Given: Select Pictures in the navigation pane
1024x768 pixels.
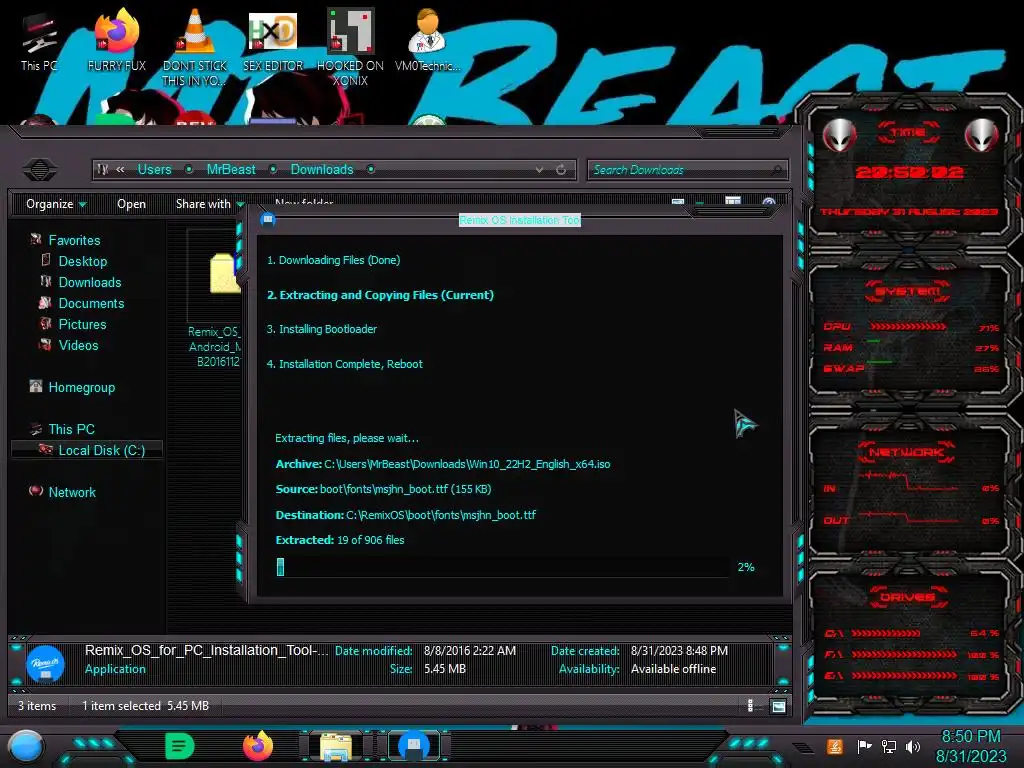Looking at the screenshot, I should click(82, 324).
